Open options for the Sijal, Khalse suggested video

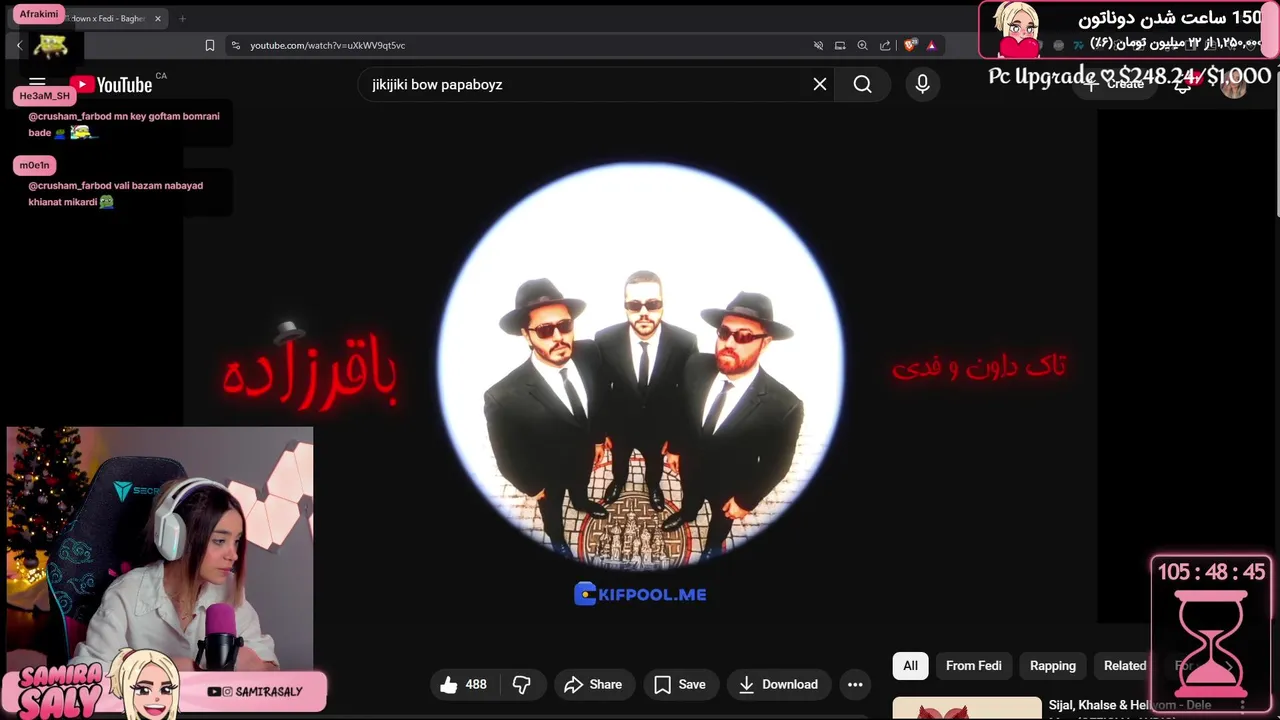[x=1243, y=705]
